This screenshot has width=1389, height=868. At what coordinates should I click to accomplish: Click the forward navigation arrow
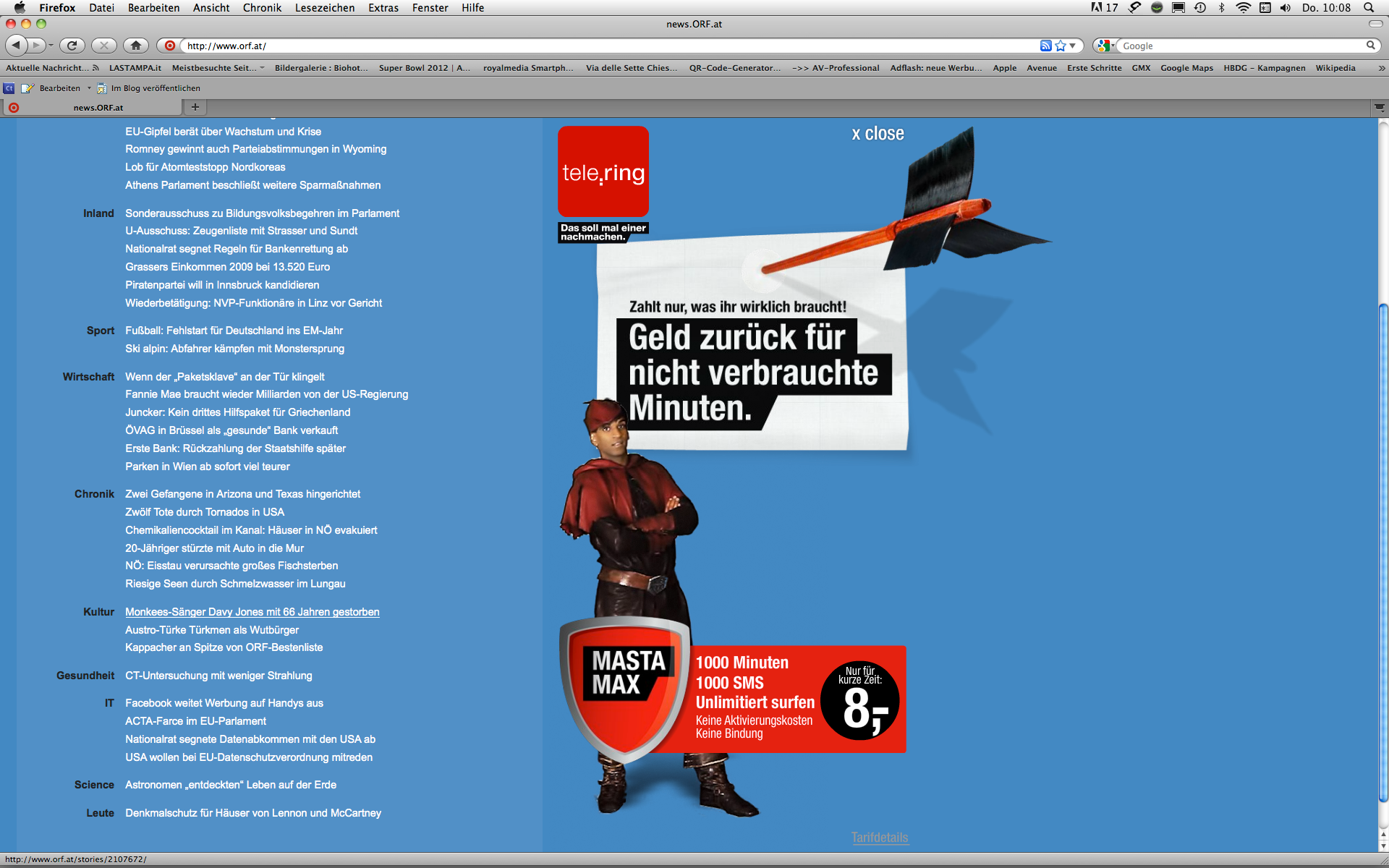click(x=36, y=45)
